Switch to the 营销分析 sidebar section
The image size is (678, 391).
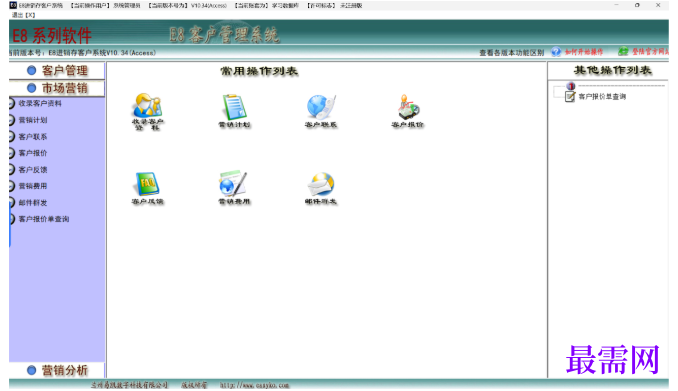pyautogui.click(x=57, y=370)
